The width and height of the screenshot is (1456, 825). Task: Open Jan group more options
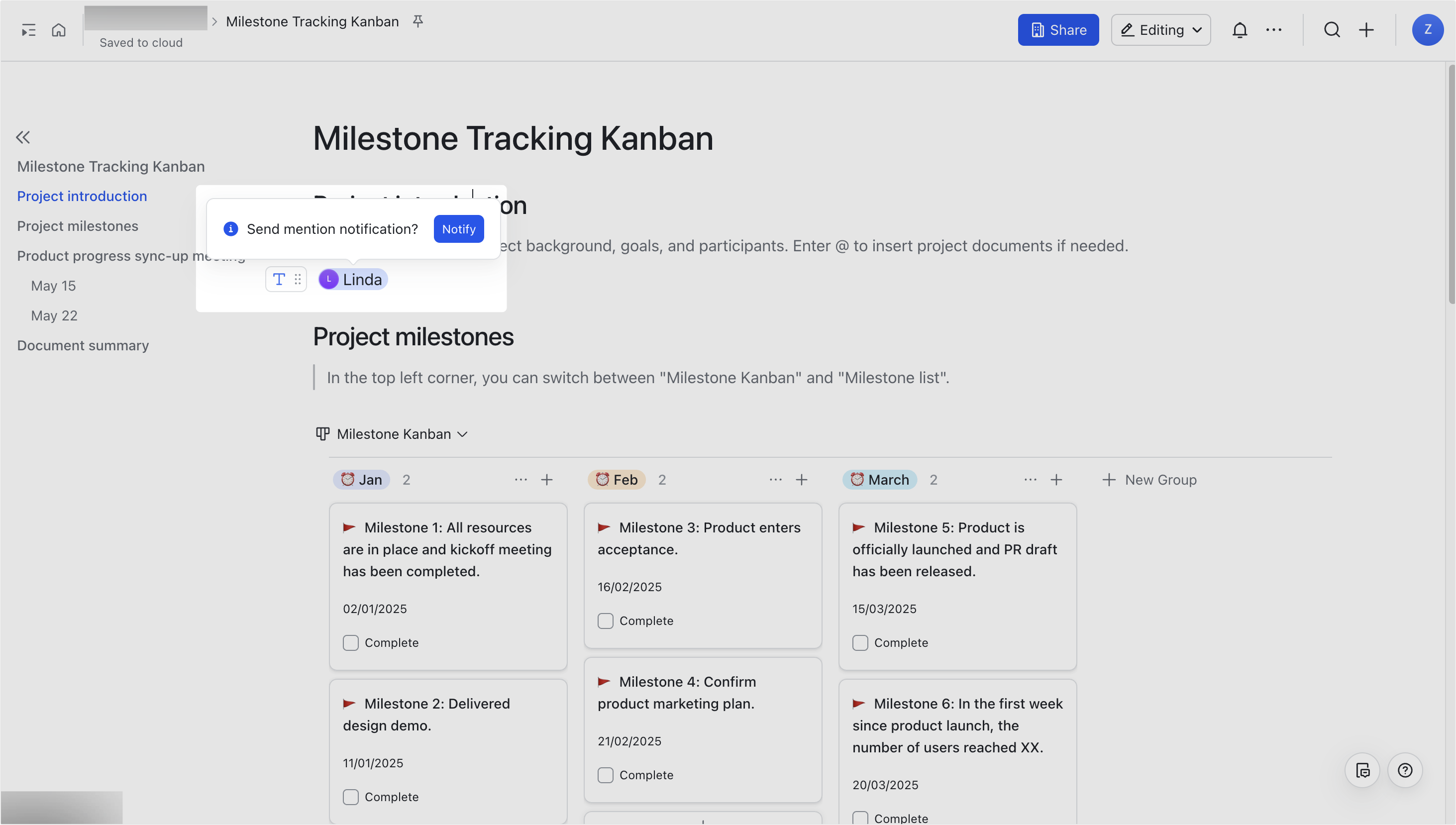click(520, 480)
